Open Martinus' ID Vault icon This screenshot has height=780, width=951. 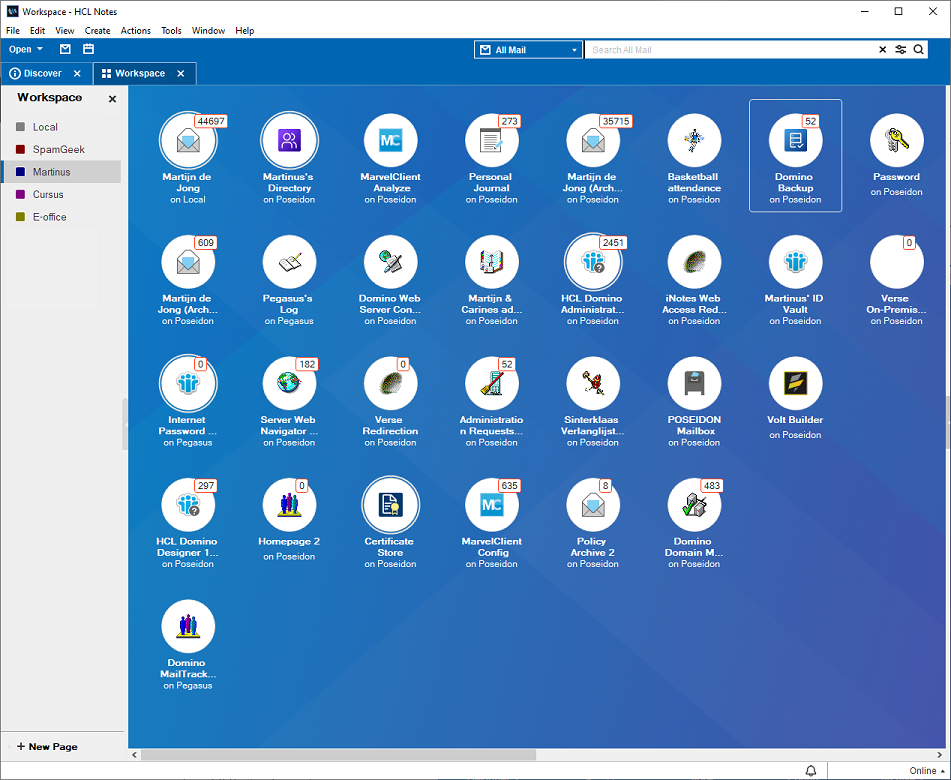point(796,262)
